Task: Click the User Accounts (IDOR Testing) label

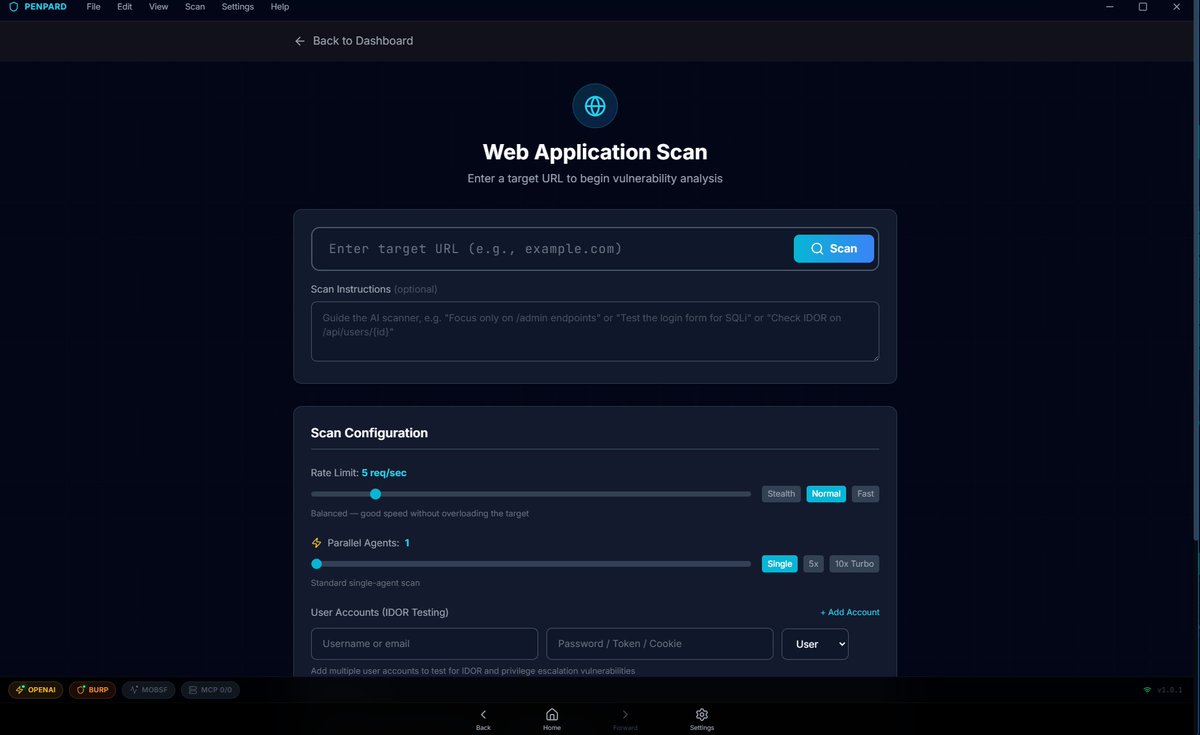Action: [x=380, y=612]
